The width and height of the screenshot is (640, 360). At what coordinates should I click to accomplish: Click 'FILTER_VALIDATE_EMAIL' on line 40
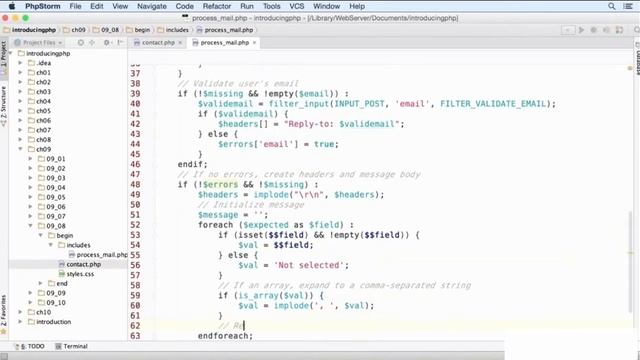[493, 104]
